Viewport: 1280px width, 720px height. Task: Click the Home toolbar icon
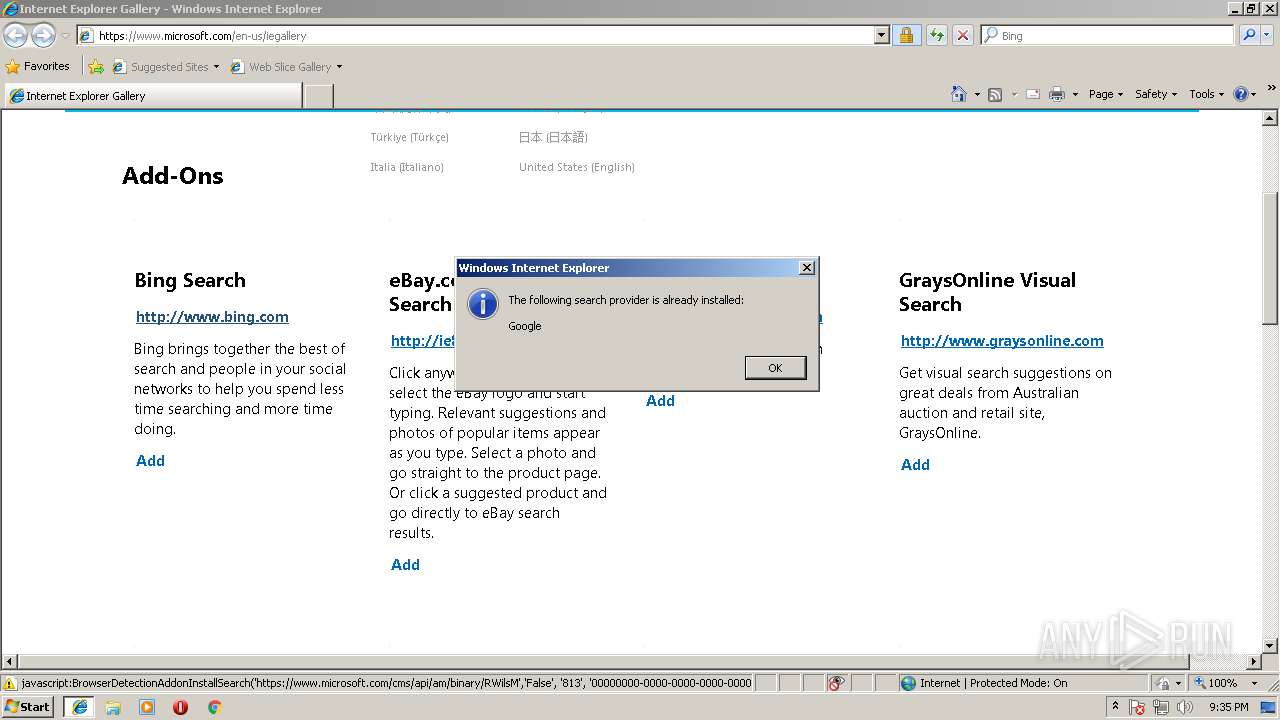pyautogui.click(x=959, y=94)
